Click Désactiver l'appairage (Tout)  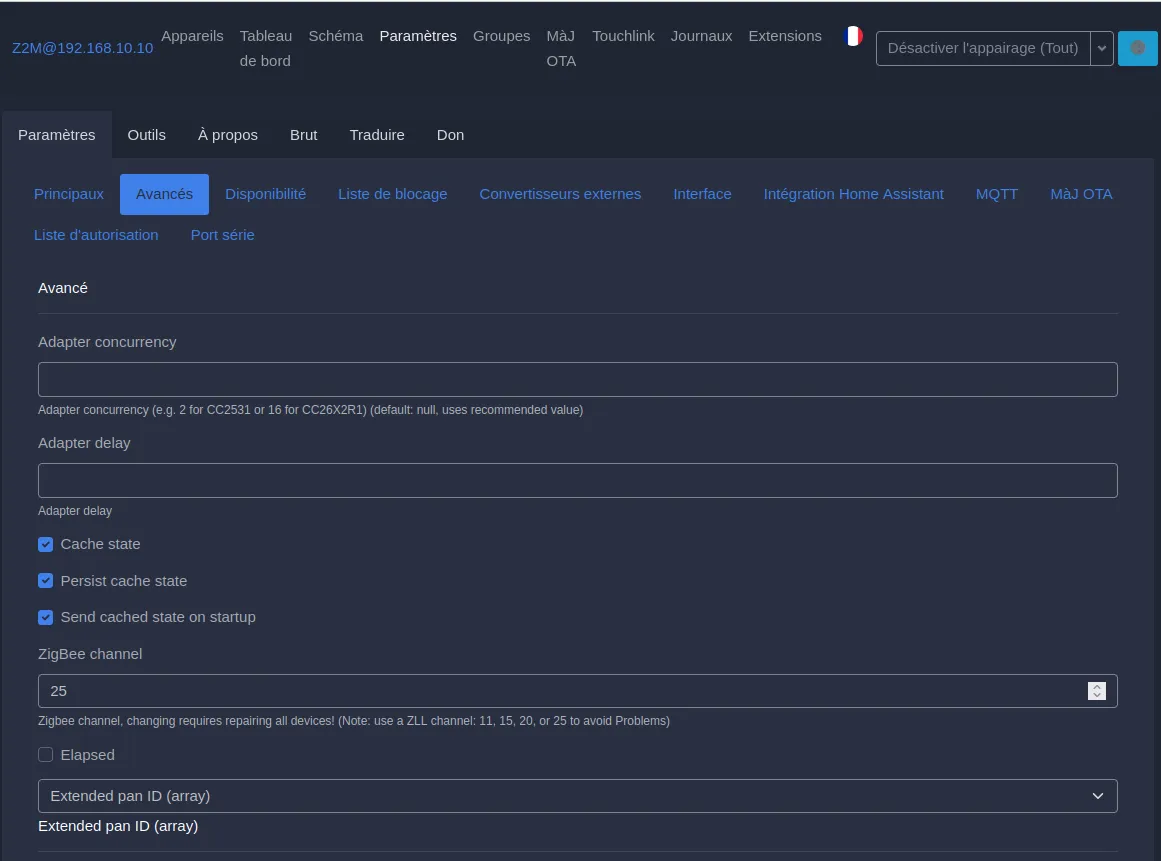[981, 47]
